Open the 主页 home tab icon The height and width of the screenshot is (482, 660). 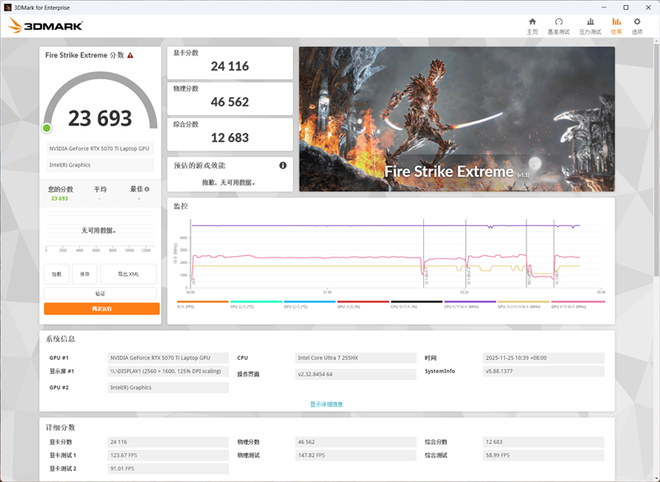coord(532,21)
